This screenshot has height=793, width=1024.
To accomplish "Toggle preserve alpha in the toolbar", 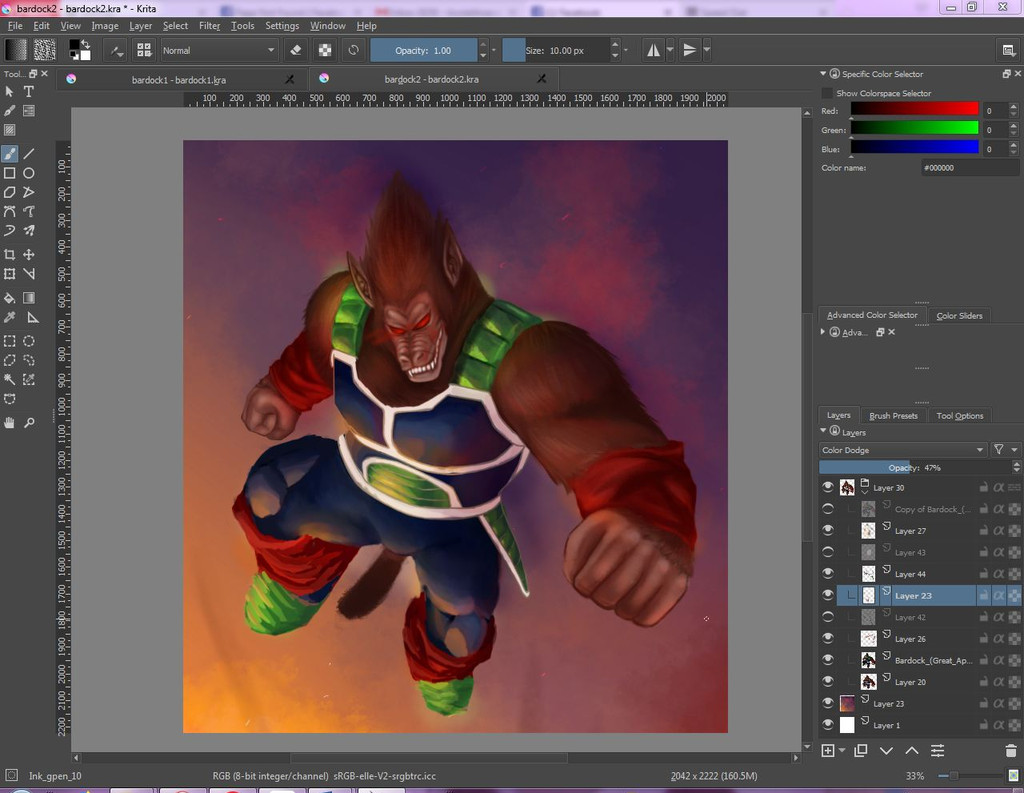I will 325,50.
